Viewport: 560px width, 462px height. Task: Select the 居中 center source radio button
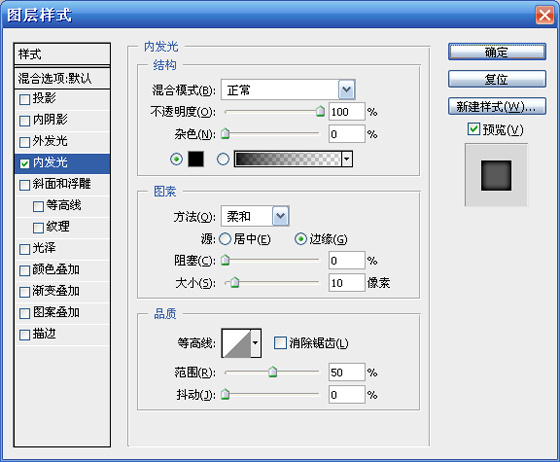[x=225, y=239]
